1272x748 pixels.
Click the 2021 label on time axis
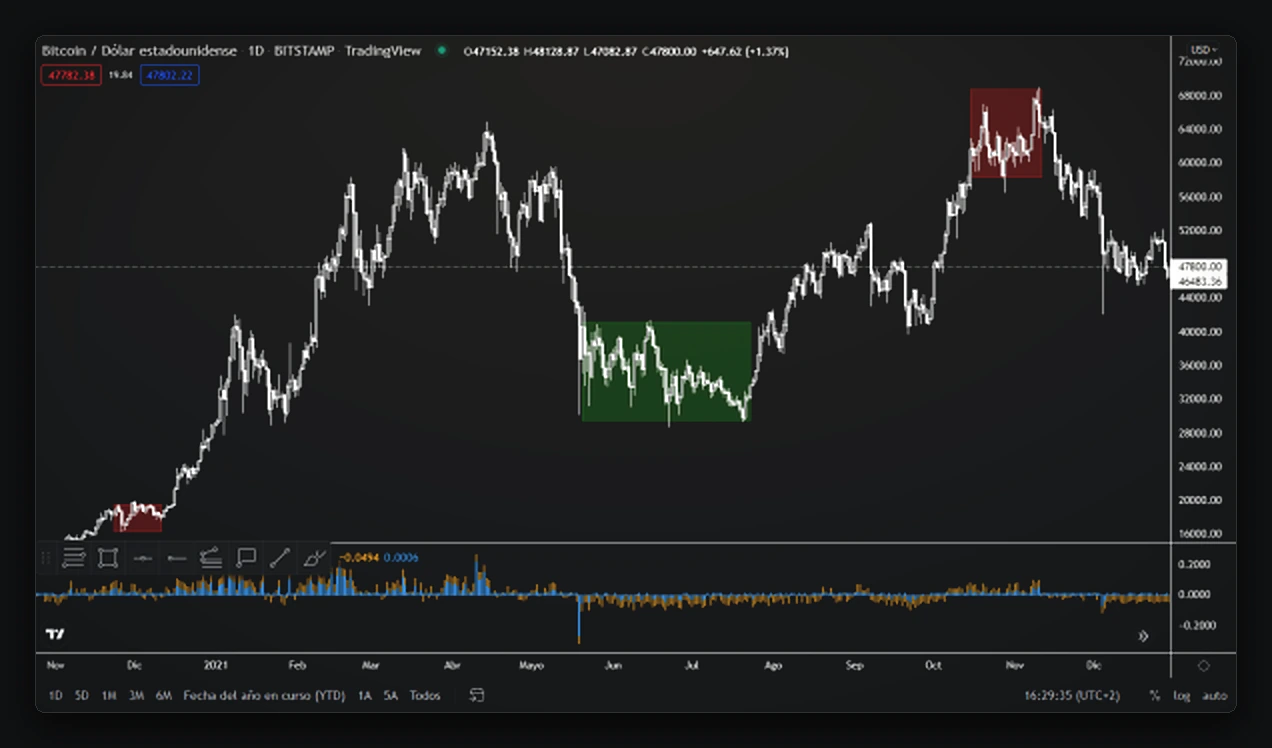pos(217,665)
